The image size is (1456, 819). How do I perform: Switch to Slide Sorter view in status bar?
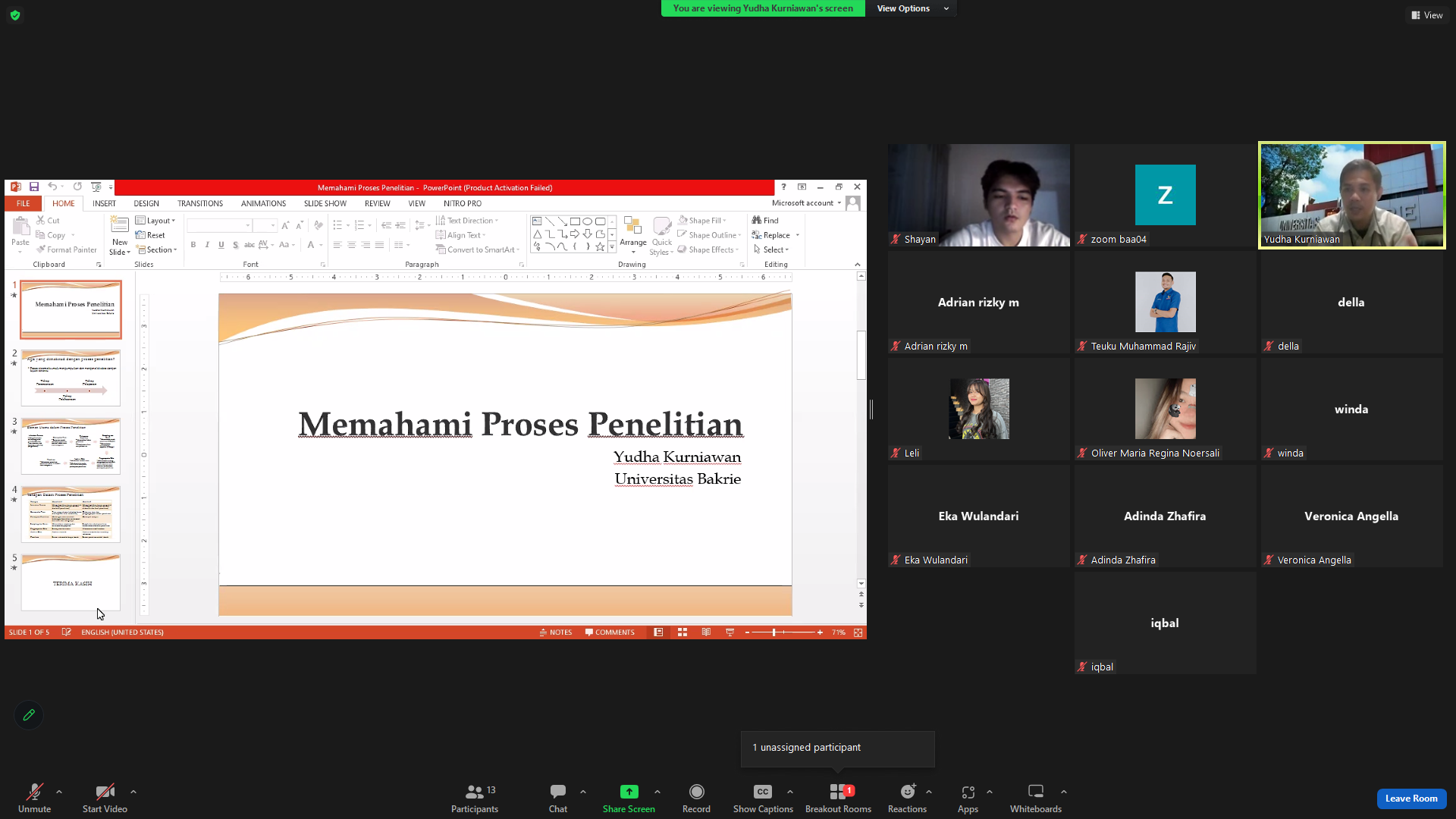click(x=682, y=632)
